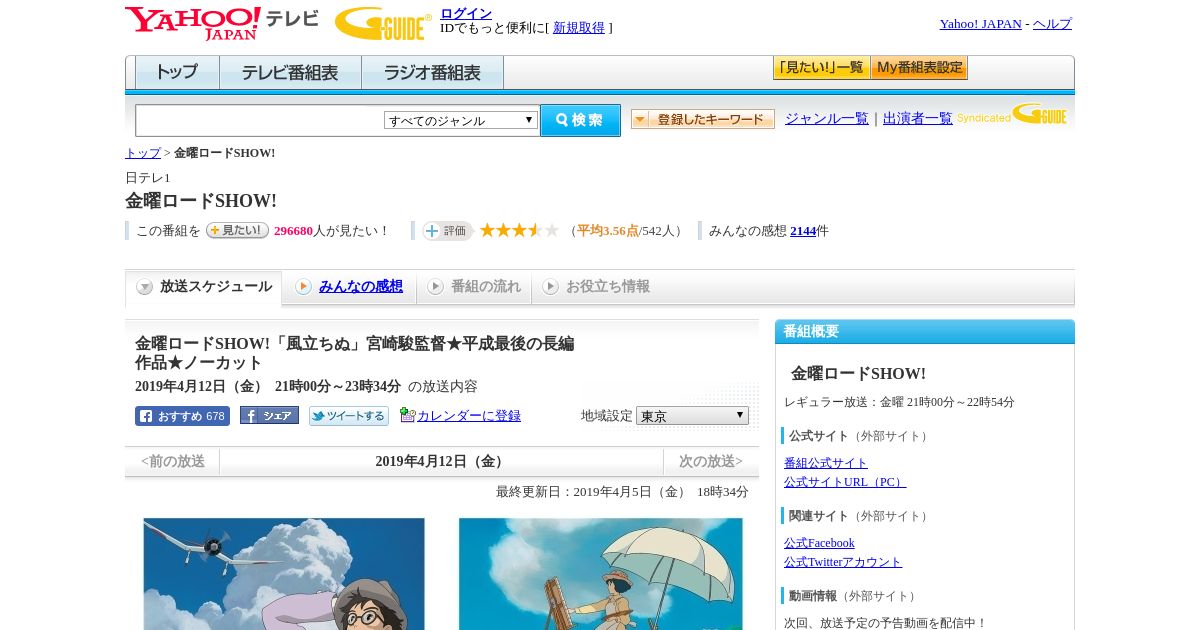
Task: Select the みんなの感想 tab
Action: [349, 287]
